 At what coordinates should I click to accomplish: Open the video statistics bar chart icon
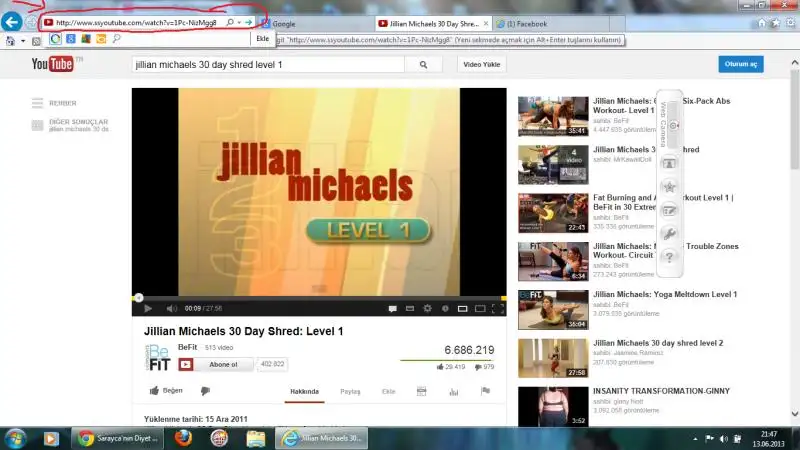tap(452, 391)
